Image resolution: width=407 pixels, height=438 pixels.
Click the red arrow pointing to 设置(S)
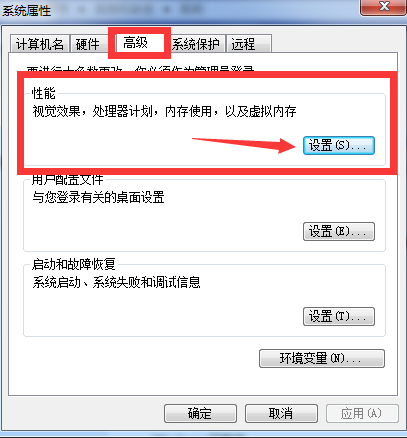(244, 145)
